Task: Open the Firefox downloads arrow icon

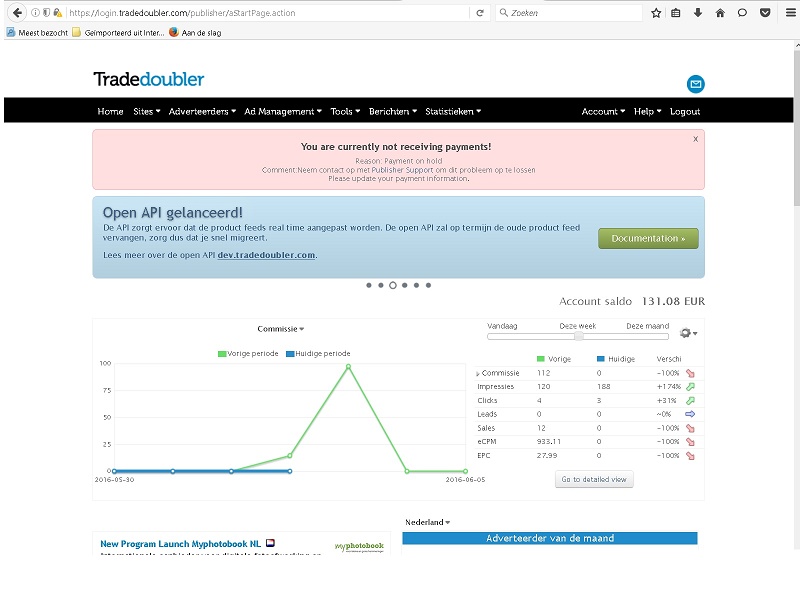Action: [698, 13]
